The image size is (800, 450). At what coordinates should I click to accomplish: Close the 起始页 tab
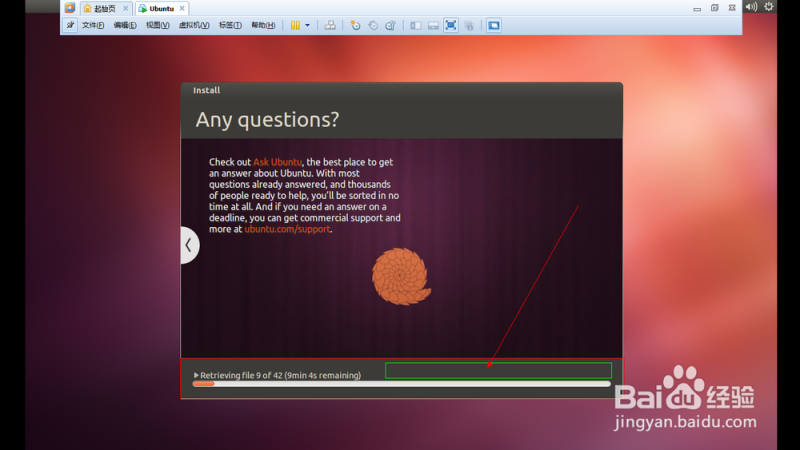[x=126, y=8]
